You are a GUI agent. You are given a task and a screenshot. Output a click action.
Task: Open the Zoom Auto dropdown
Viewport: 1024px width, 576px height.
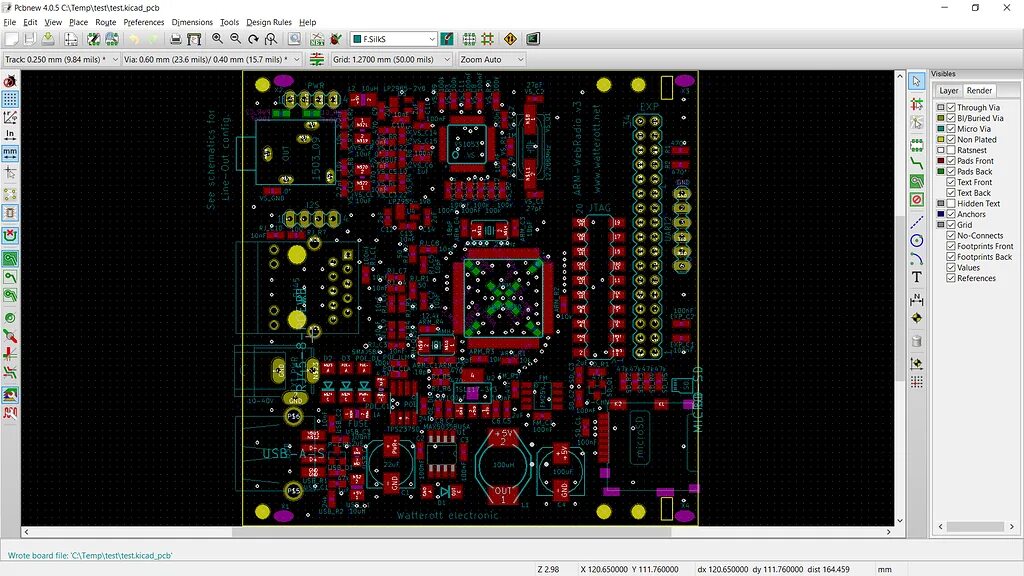(x=491, y=59)
